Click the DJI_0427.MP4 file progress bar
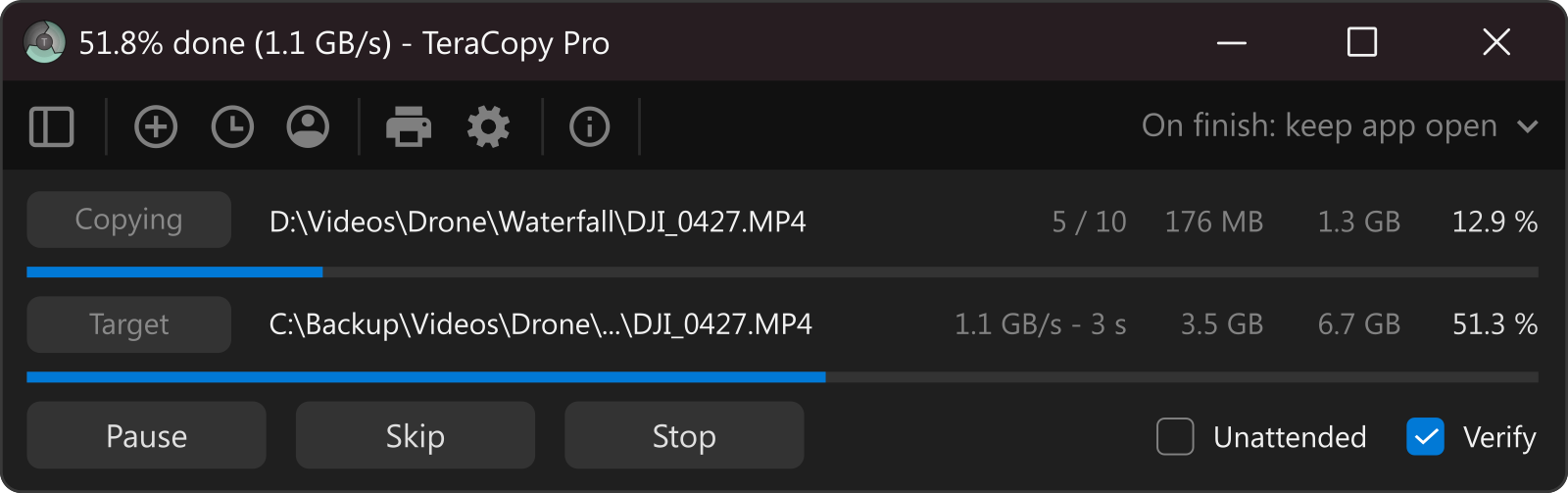Image resolution: width=1568 pixels, height=493 pixels. (782, 271)
